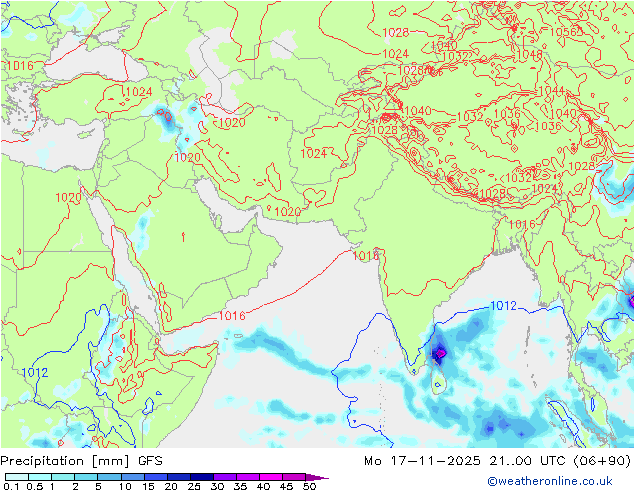Select the 35–40 mm legend color swatch
This screenshot has width=634, height=490.
click(247, 477)
